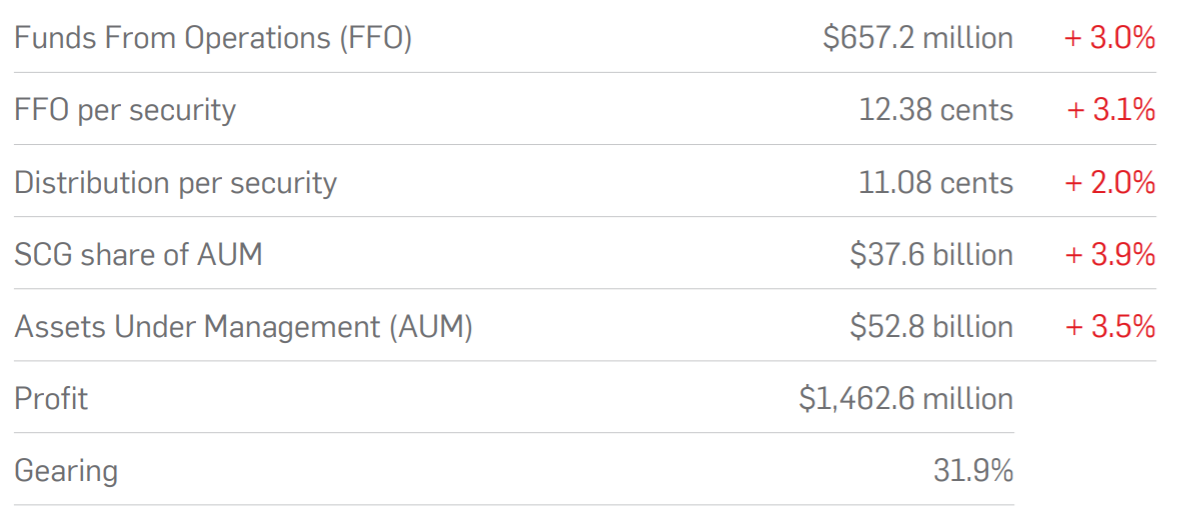Select the $37.6 billion value

932,255
